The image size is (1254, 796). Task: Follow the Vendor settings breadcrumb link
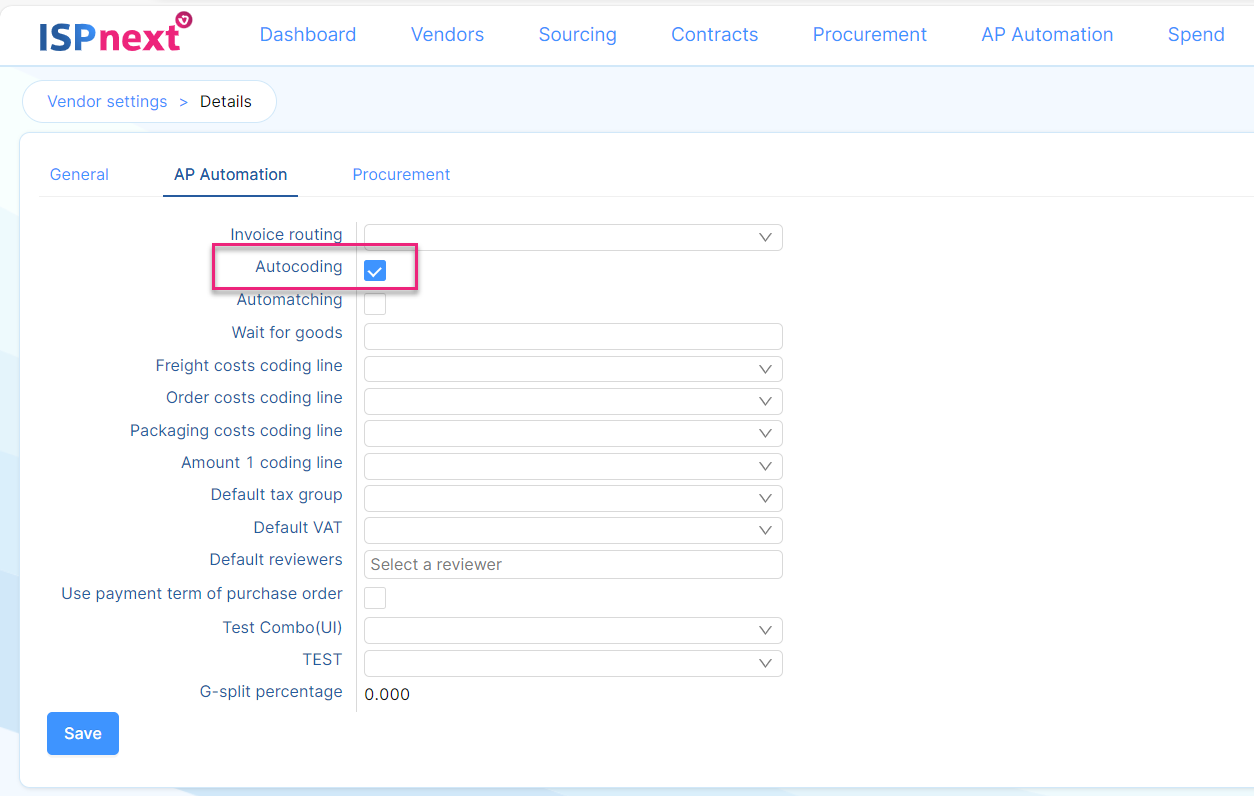click(x=107, y=101)
